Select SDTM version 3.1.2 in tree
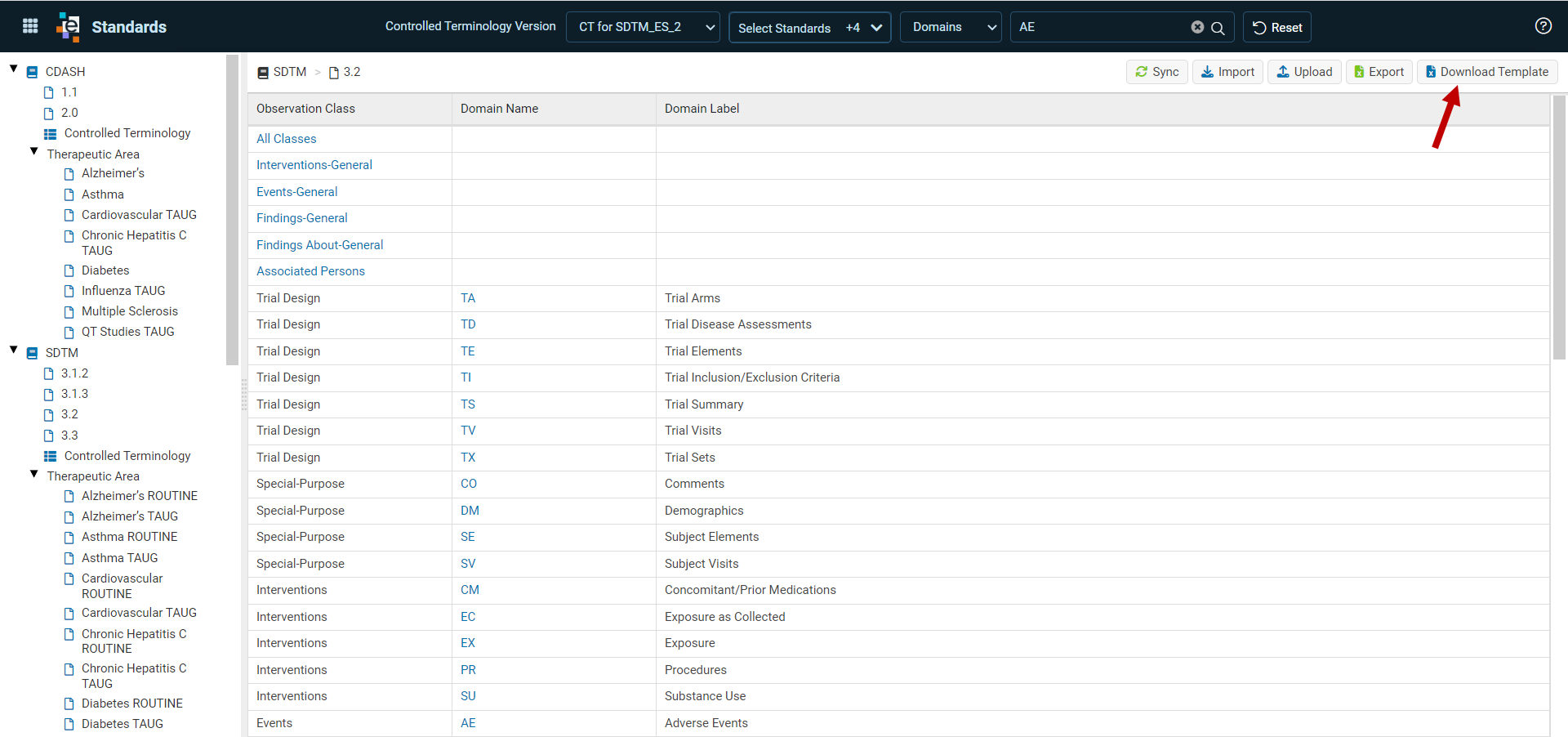 (74, 373)
